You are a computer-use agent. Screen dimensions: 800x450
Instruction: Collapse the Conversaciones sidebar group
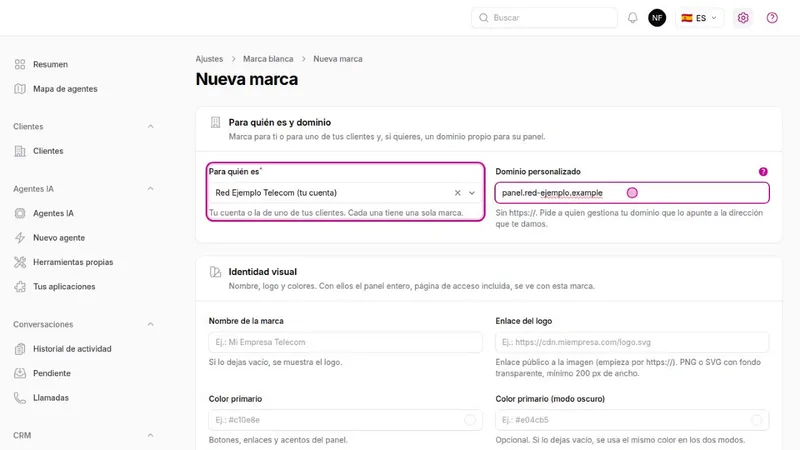(x=151, y=324)
